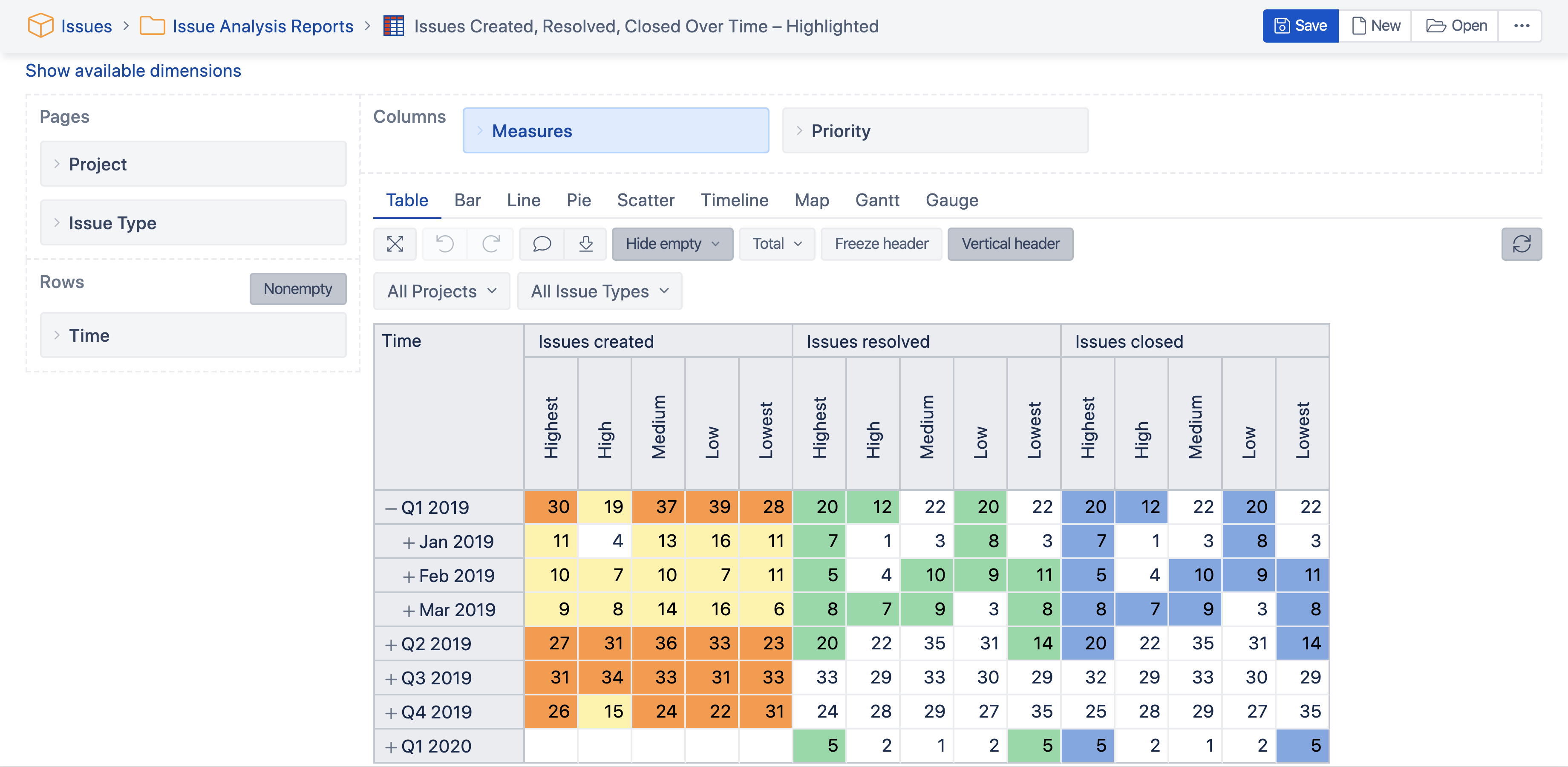The width and height of the screenshot is (1568, 767).
Task: Switch to the Gantt tab
Action: [877, 200]
